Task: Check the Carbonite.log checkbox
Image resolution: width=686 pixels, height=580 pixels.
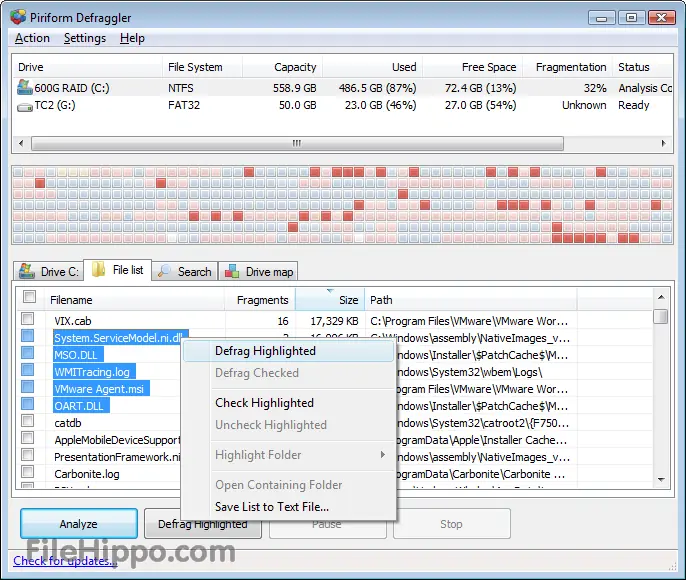Action: [x=28, y=472]
